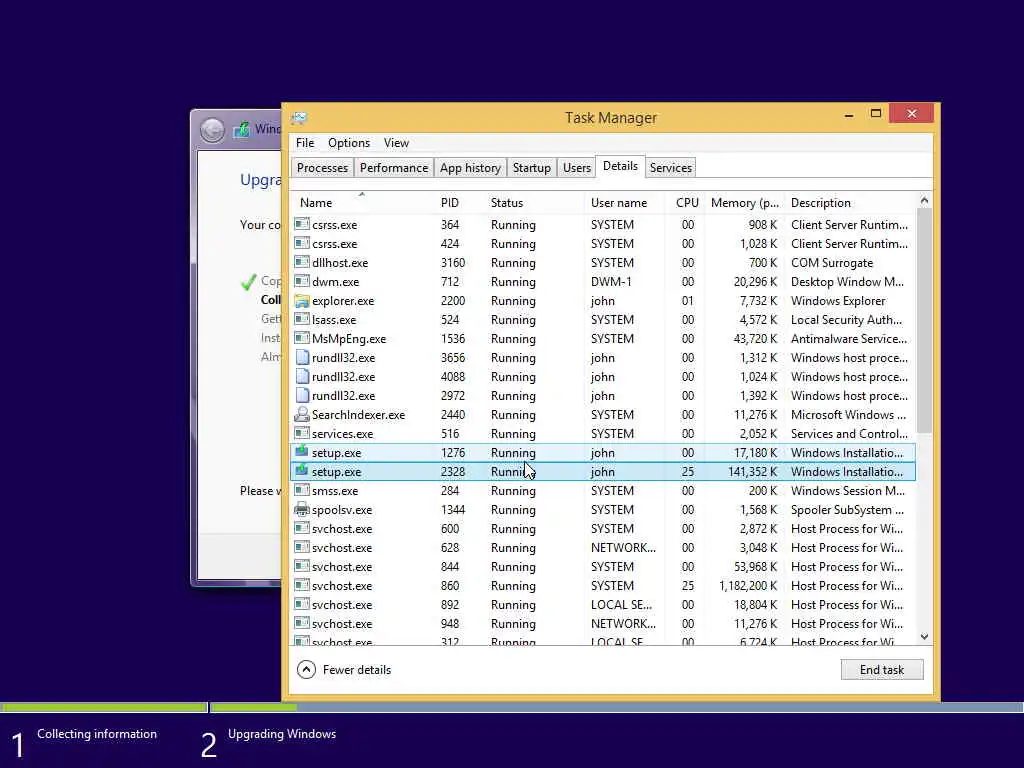Click the DWM-1 user name cell
The width and height of the screenshot is (1024, 768).
pyautogui.click(x=611, y=282)
